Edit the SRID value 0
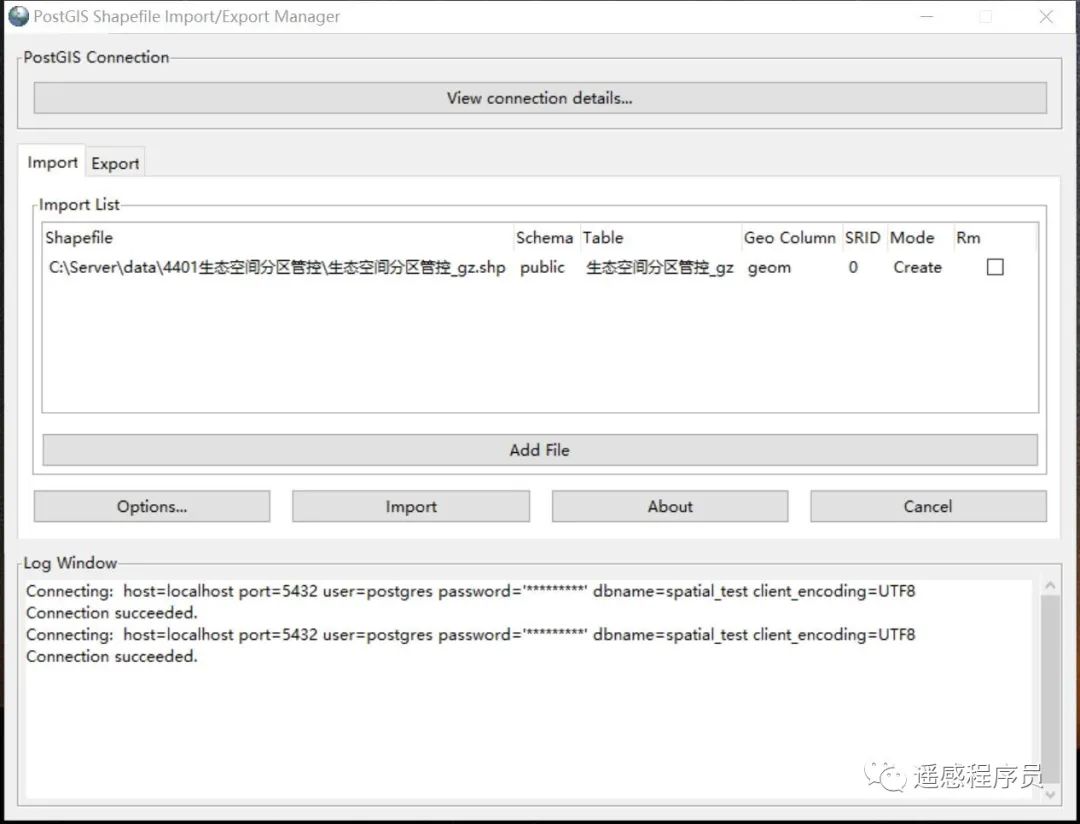This screenshot has width=1080, height=824. point(853,267)
